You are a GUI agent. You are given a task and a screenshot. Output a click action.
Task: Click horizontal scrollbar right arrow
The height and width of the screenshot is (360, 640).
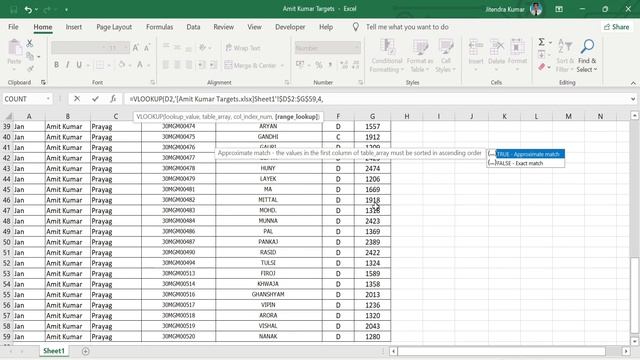(626, 351)
